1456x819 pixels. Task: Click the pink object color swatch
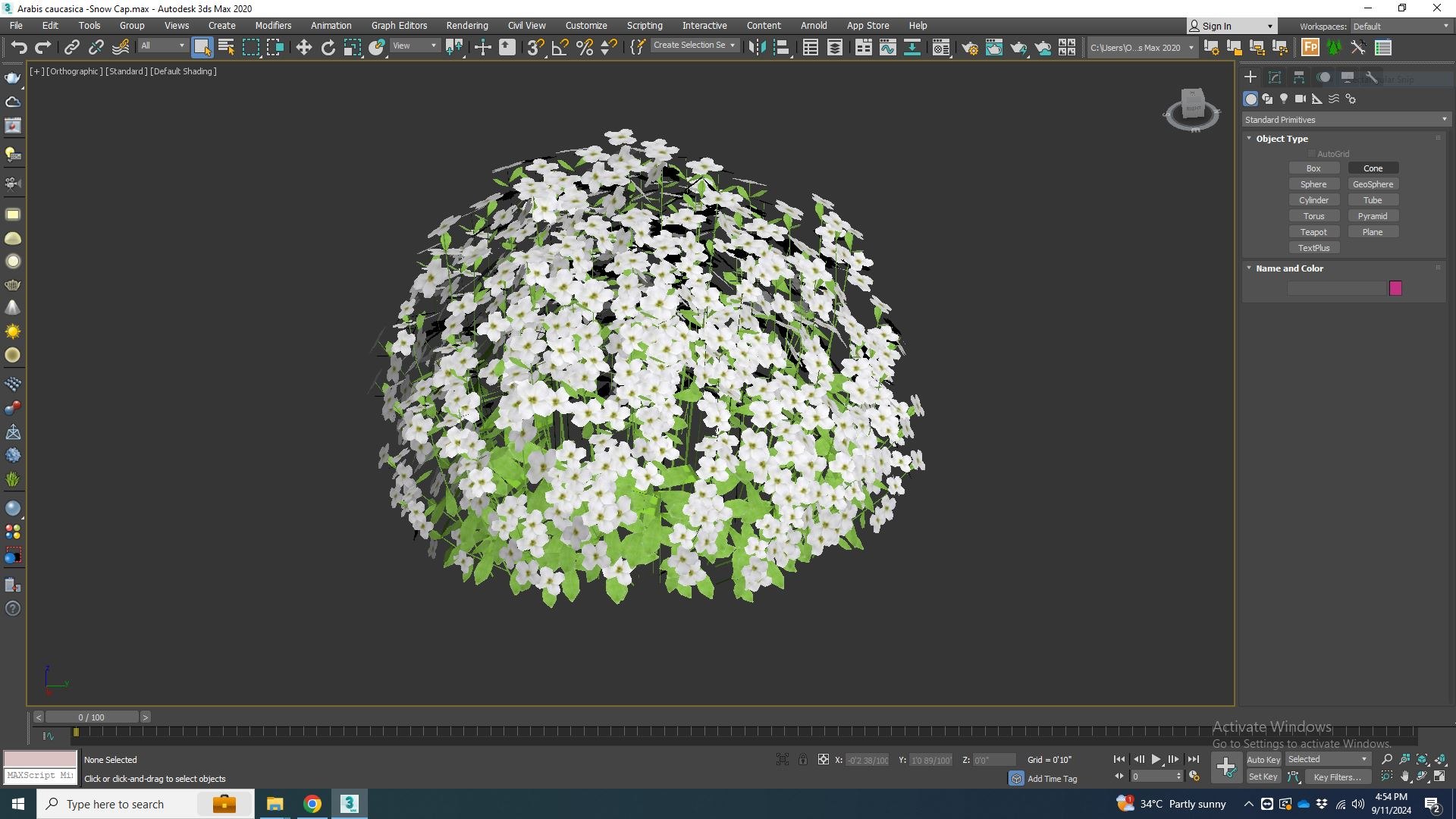(x=1395, y=288)
